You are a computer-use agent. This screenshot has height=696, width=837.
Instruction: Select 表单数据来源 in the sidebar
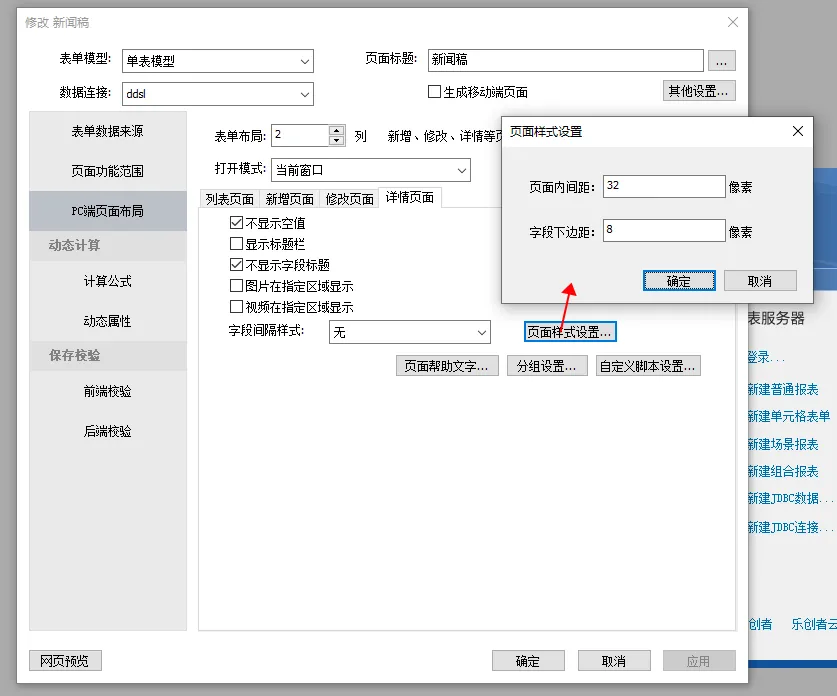tap(107, 131)
